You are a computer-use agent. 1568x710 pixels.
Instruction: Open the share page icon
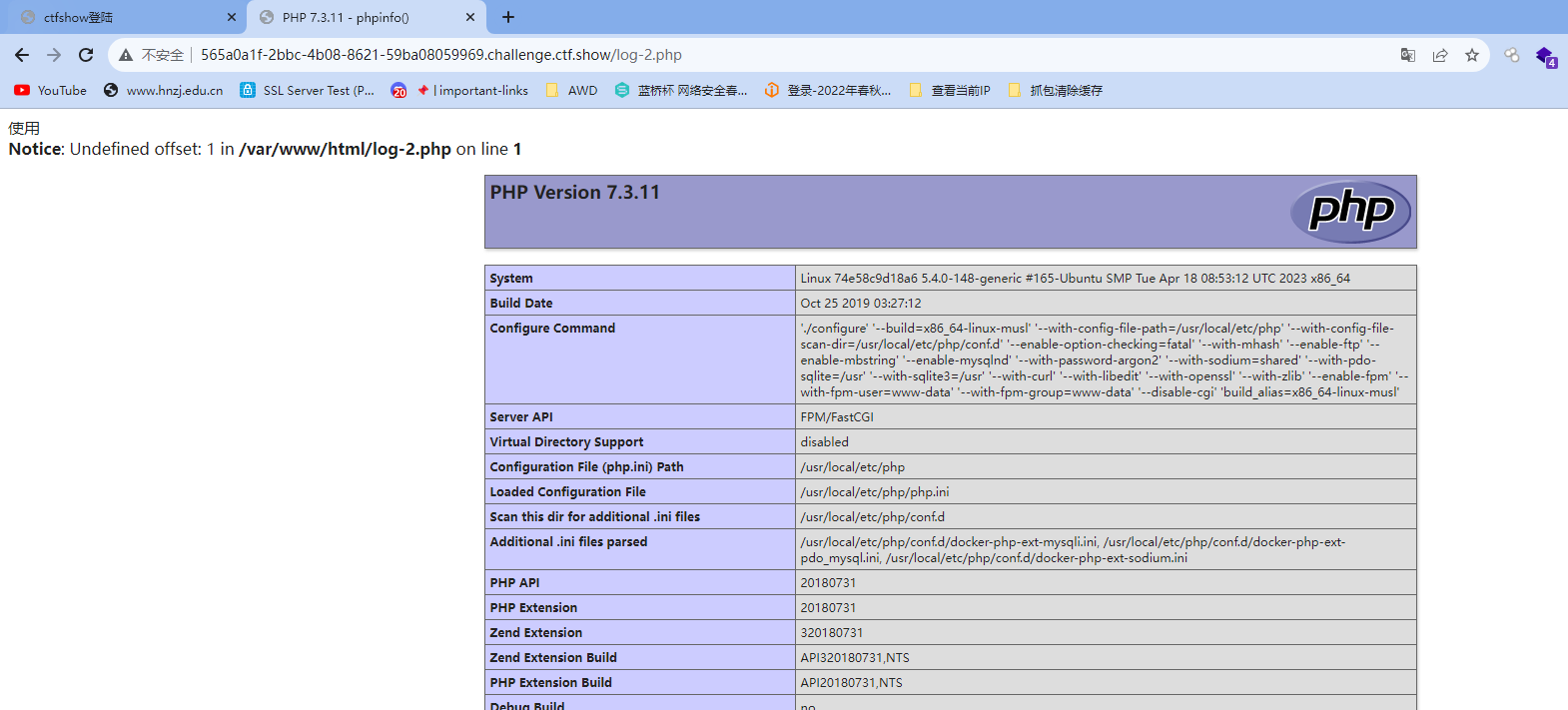pyautogui.click(x=1439, y=55)
